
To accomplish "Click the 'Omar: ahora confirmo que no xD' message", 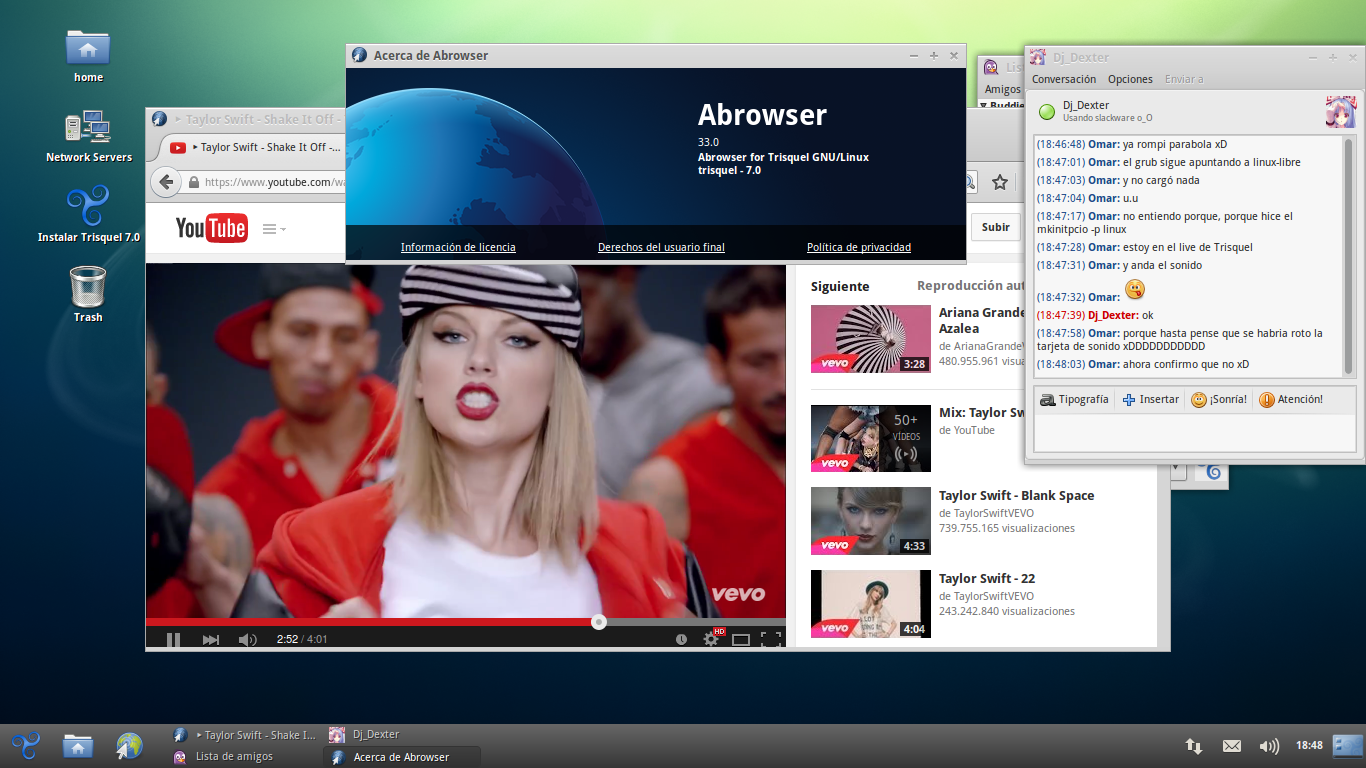I will (x=1142, y=364).
